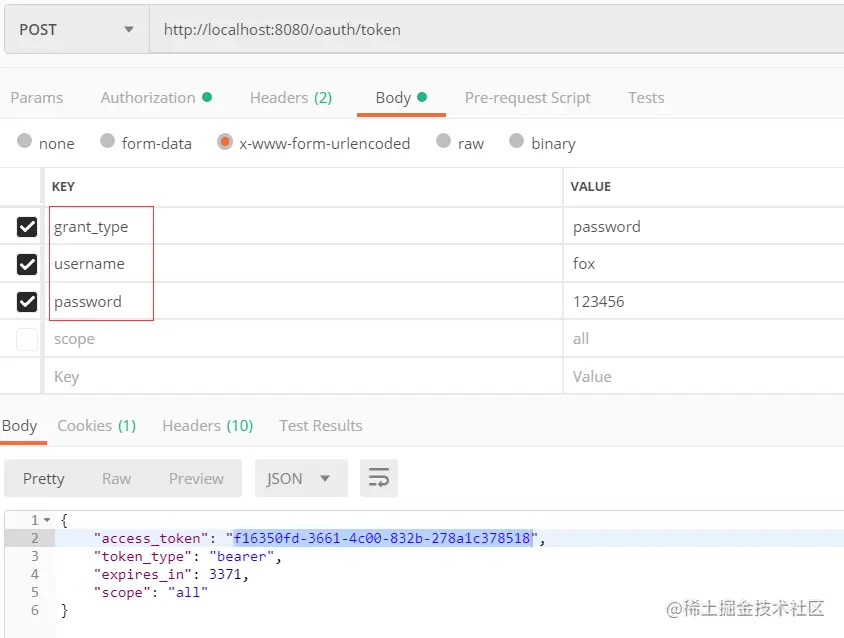844x638 pixels.
Task: Select the response Body tab
Action: click(20, 426)
